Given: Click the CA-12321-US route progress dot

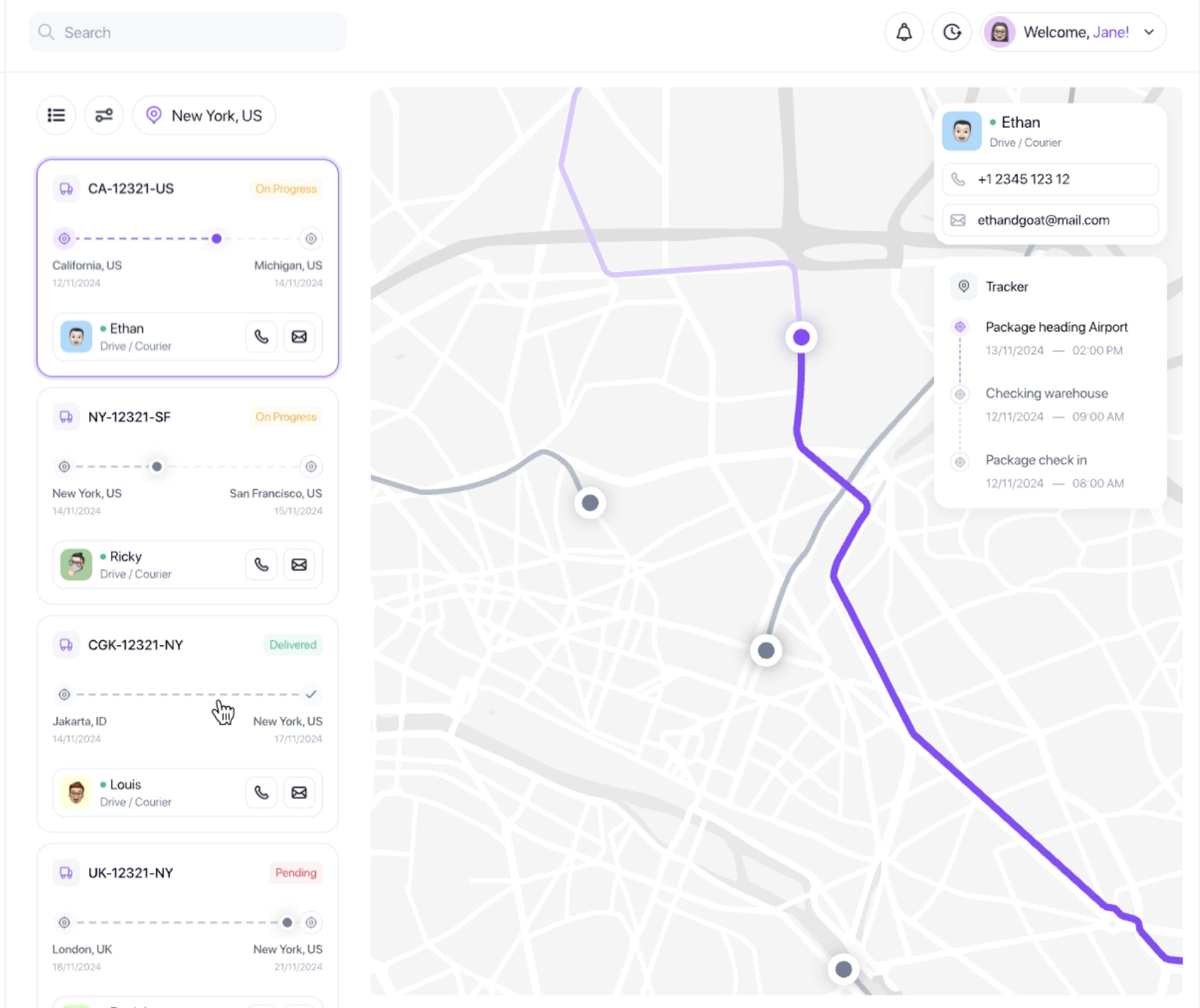Looking at the screenshot, I should [x=217, y=239].
